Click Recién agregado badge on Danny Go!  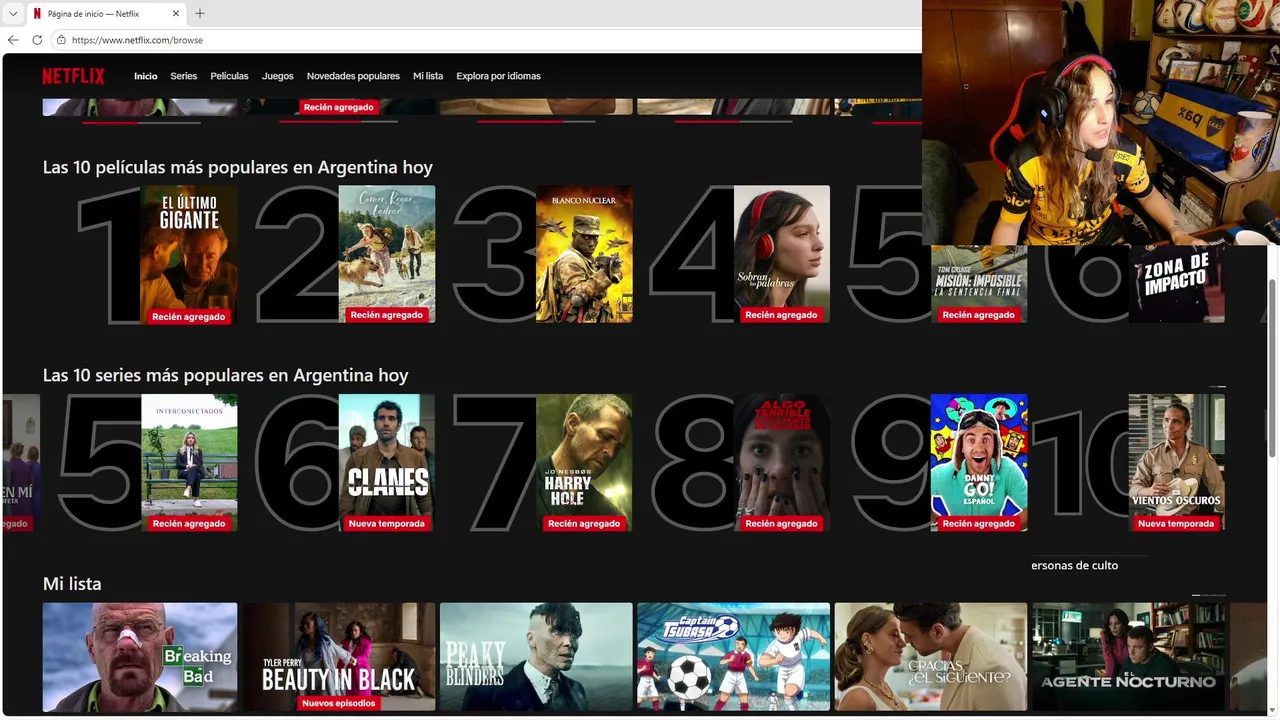point(979,523)
